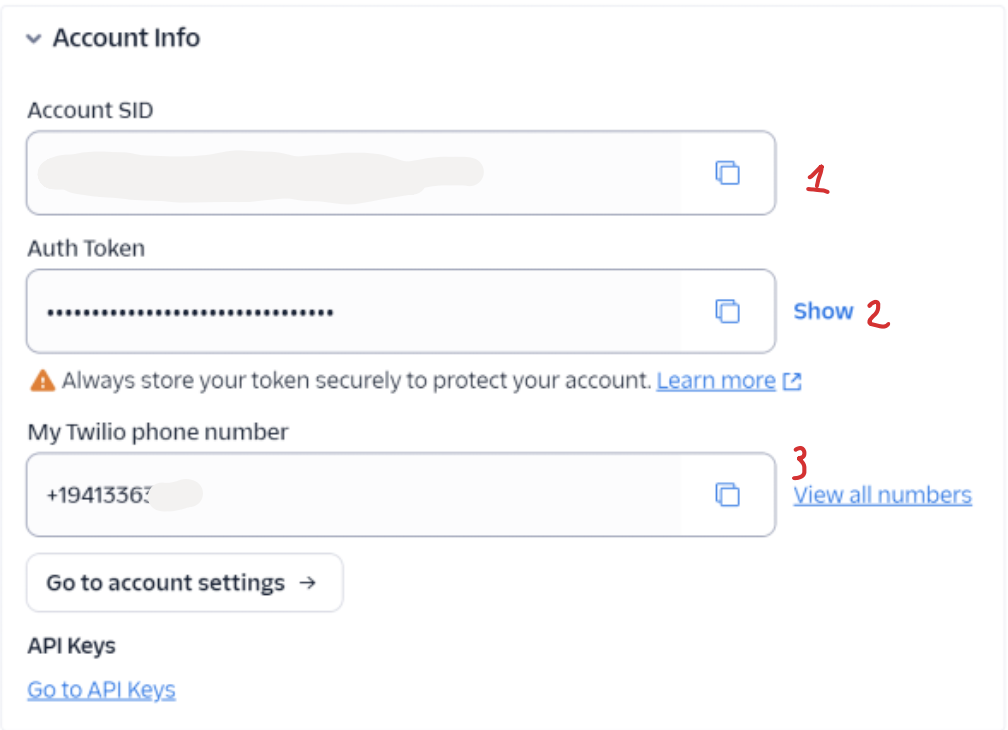Click inside the Account SID field
This screenshot has height=730, width=1008.
click(x=350, y=173)
